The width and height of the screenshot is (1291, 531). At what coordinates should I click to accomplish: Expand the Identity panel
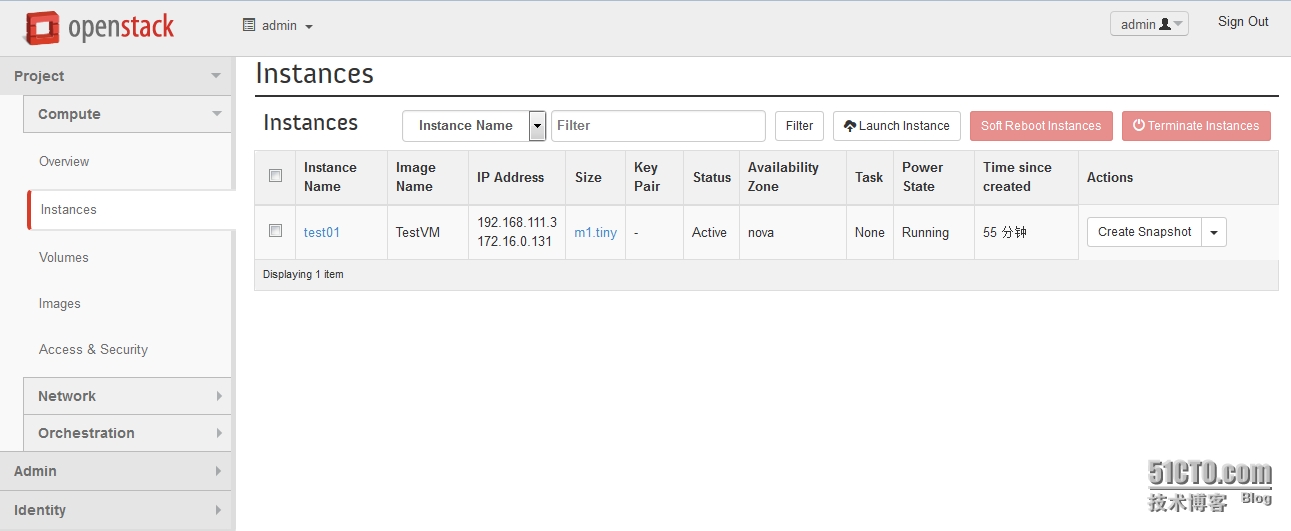point(117,510)
